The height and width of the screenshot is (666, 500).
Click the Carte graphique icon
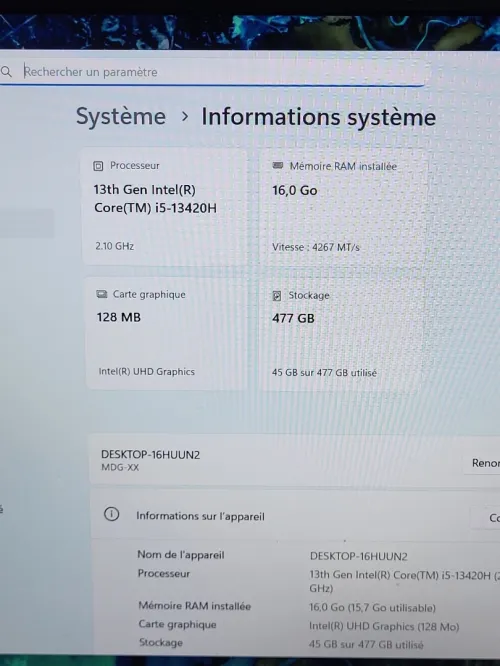(x=102, y=294)
